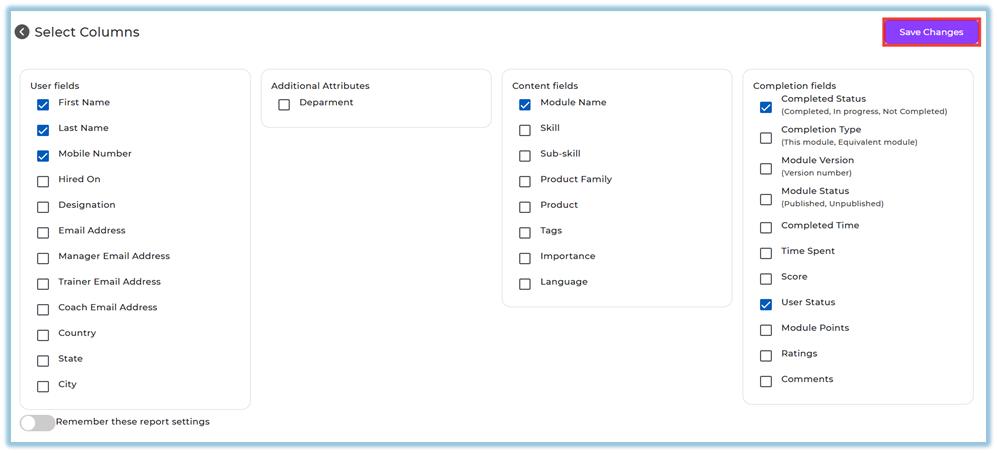This screenshot has width=997, height=453.
Task: Uncheck the Module Name checkbox
Action: pyautogui.click(x=525, y=104)
